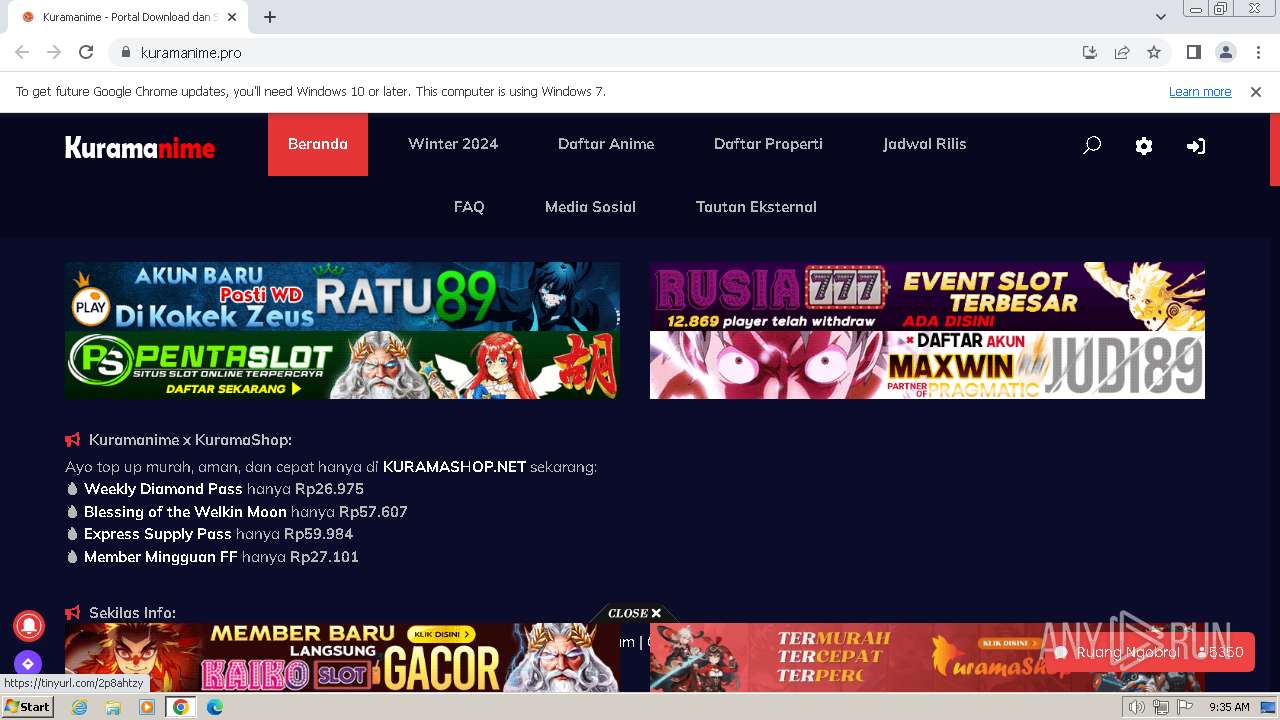Click the Chrome taskbar icon
Image resolution: width=1280 pixels, height=720 pixels.
(181, 707)
